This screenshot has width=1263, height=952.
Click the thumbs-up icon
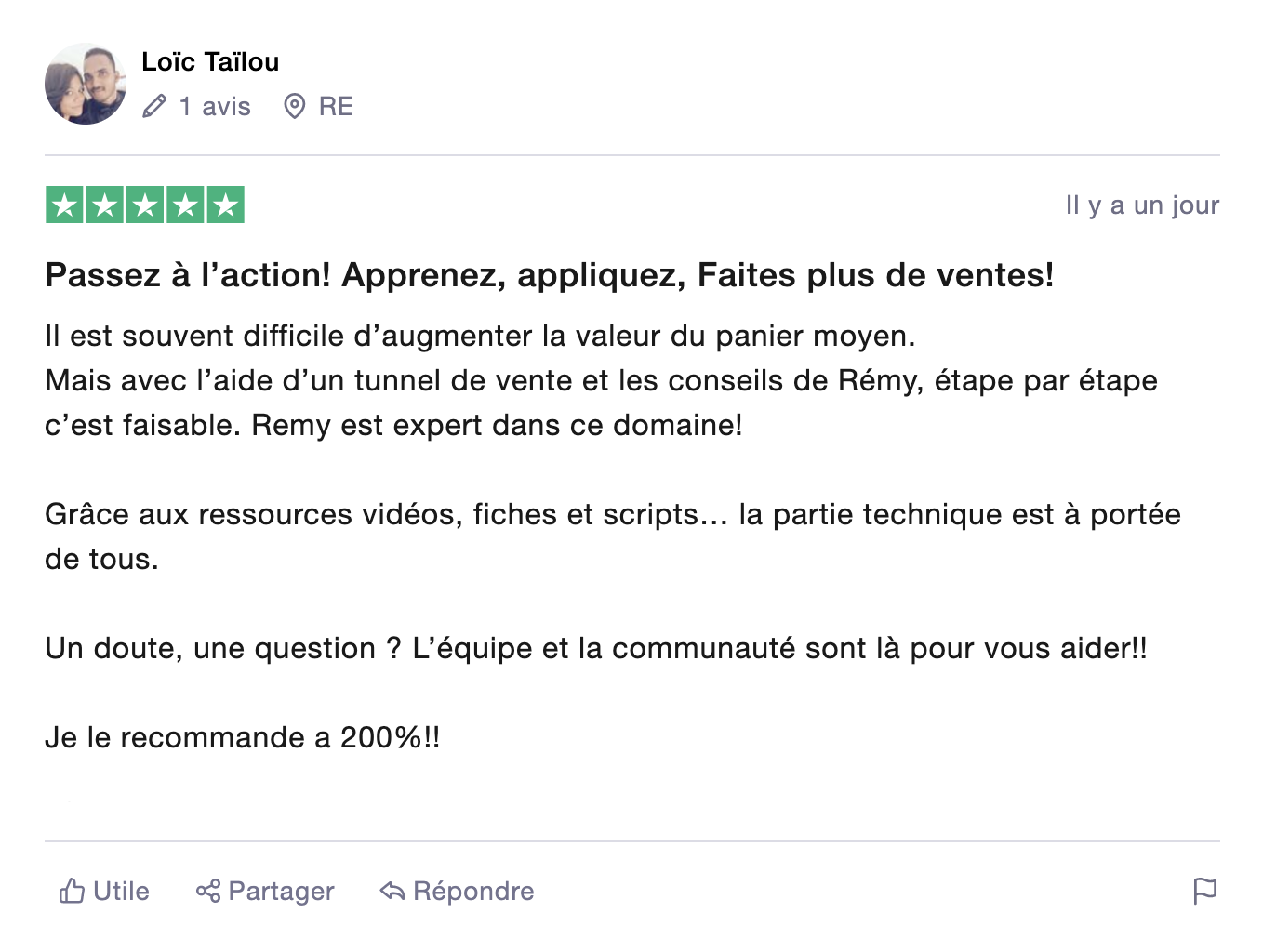tap(72, 891)
